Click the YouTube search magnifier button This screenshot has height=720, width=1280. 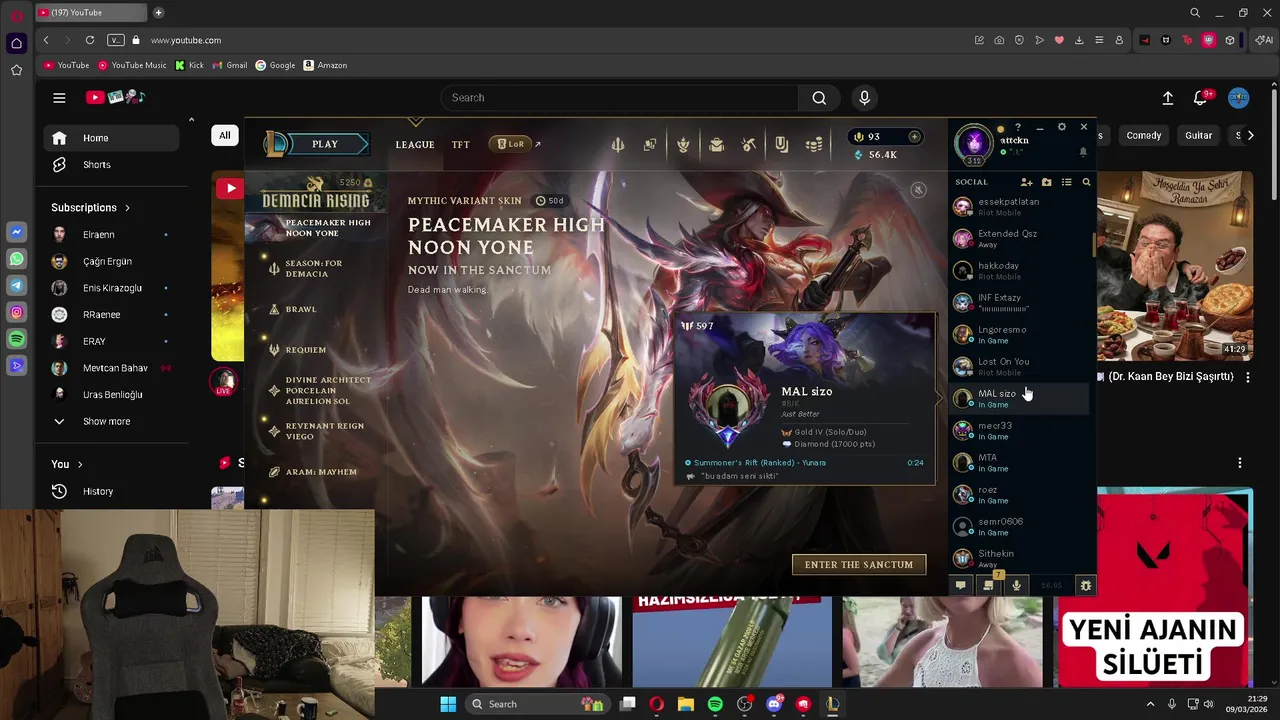pos(819,97)
